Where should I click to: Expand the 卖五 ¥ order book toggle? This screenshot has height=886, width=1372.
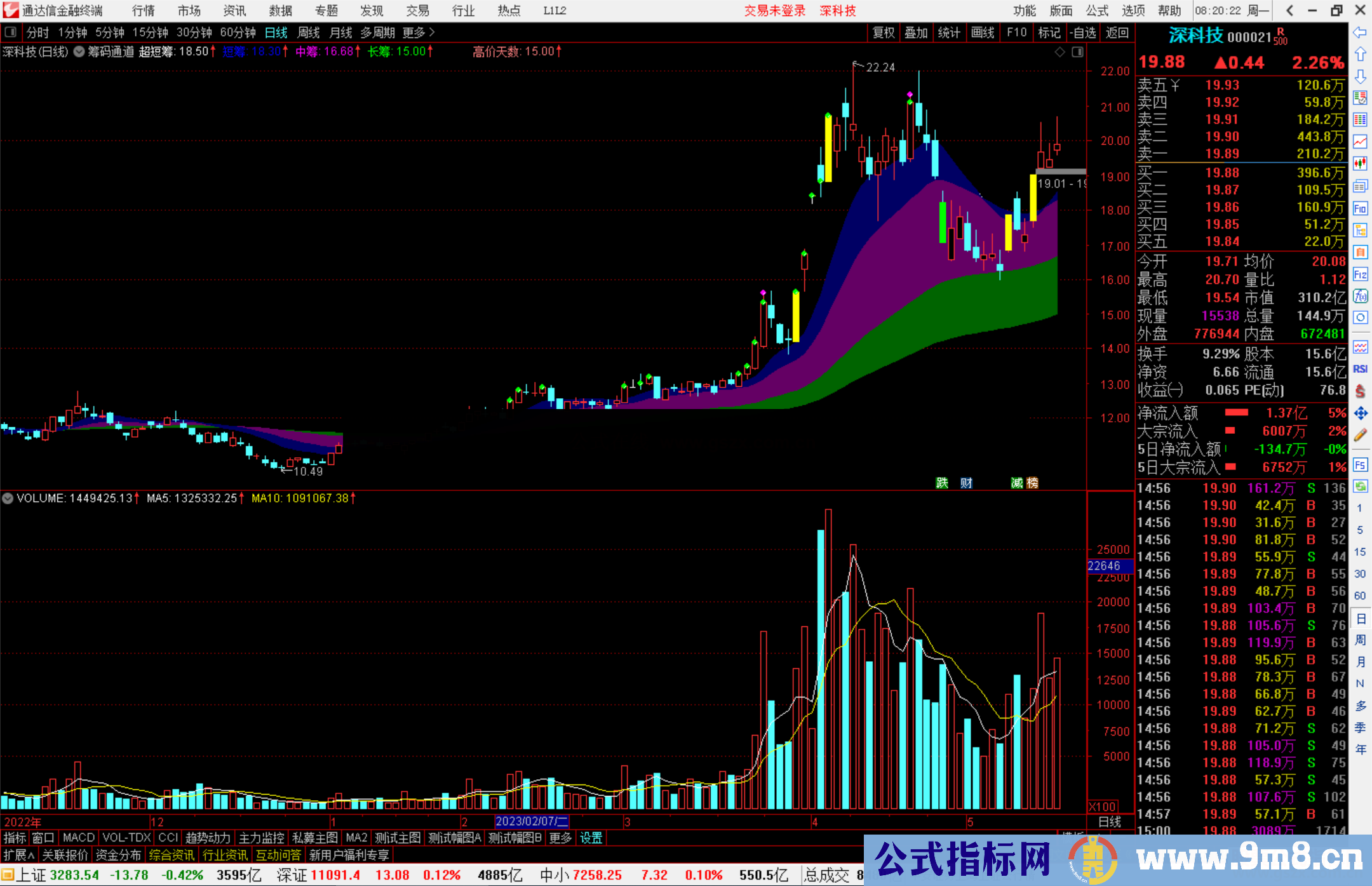coord(1159,85)
